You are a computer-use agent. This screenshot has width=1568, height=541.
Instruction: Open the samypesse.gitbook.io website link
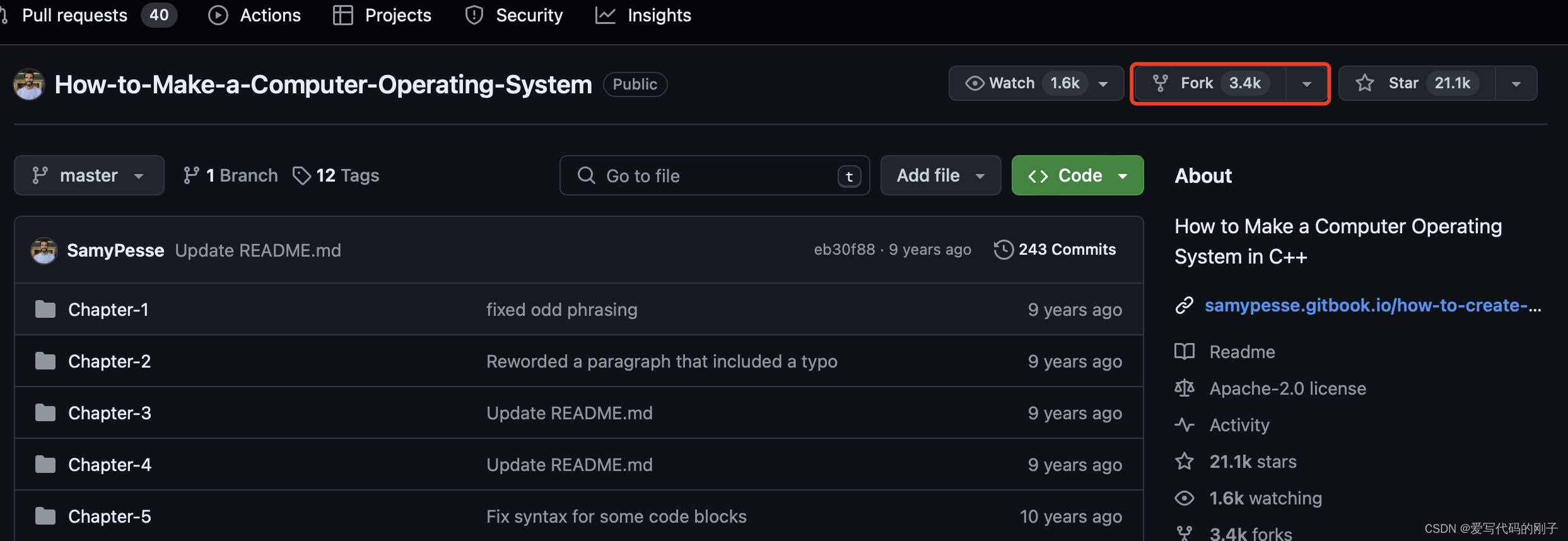[1373, 305]
